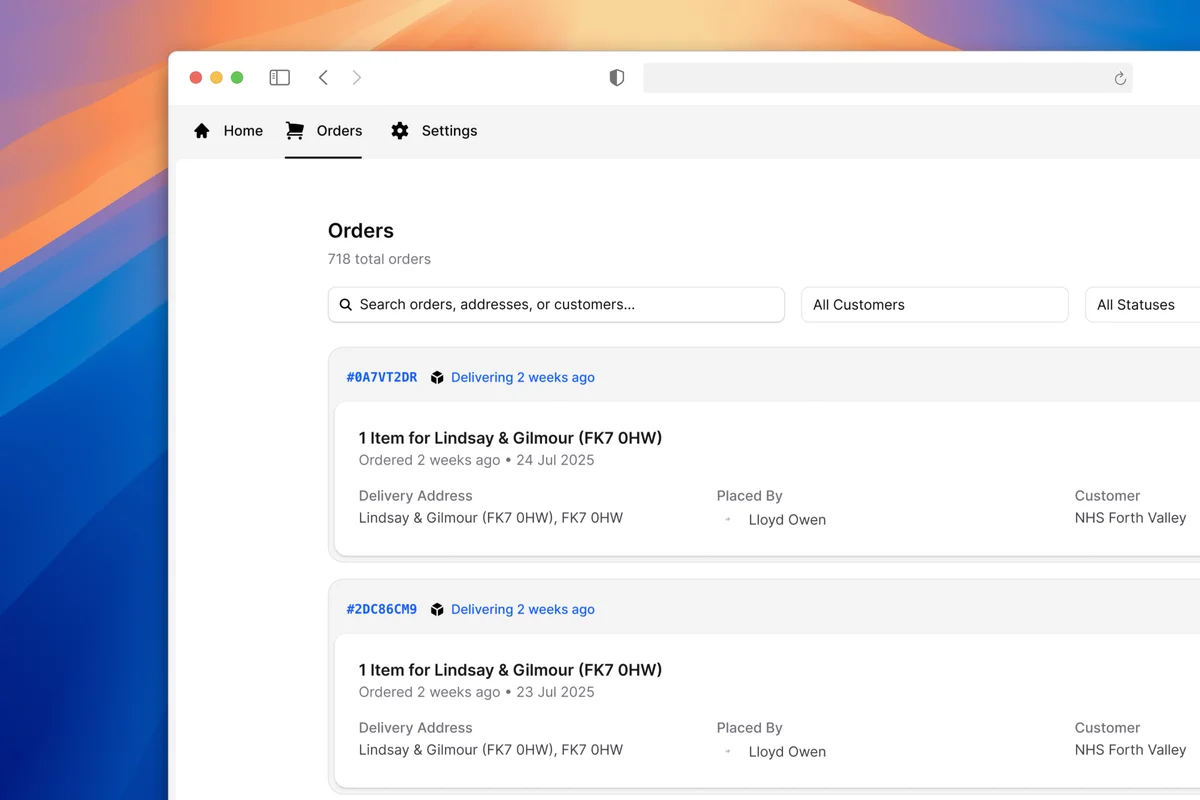Click the browser forward arrow
The image size is (1200, 800).
point(357,77)
